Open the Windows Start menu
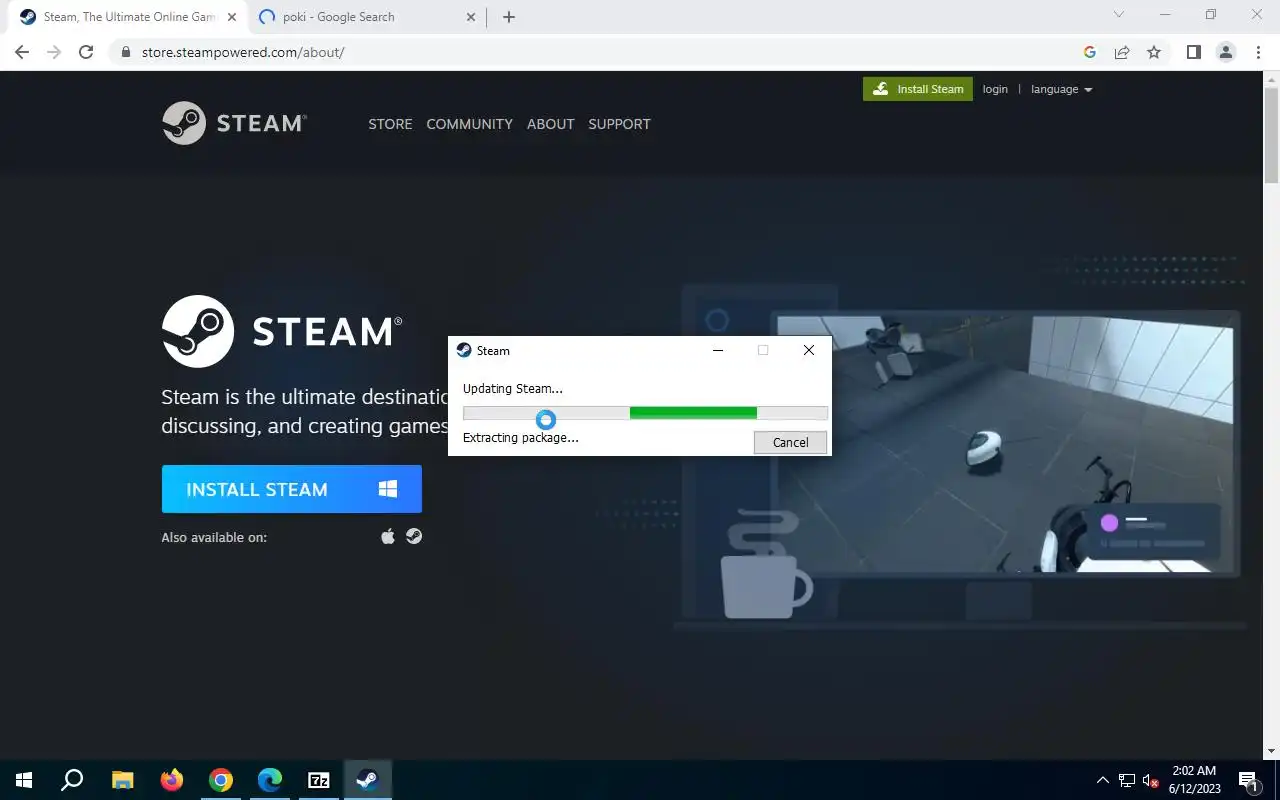Viewport: 1280px width, 800px height. click(24, 780)
